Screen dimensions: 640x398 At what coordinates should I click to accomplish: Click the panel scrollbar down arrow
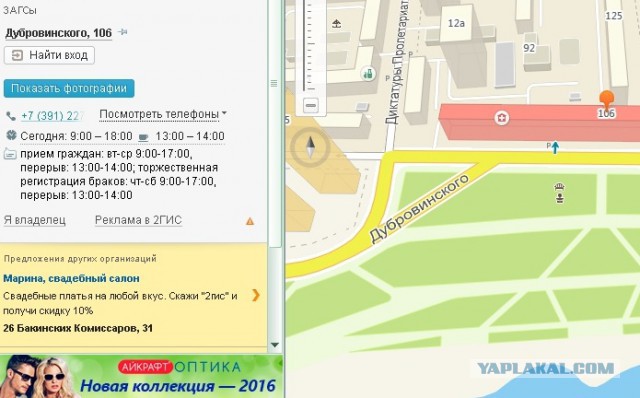tap(275, 345)
